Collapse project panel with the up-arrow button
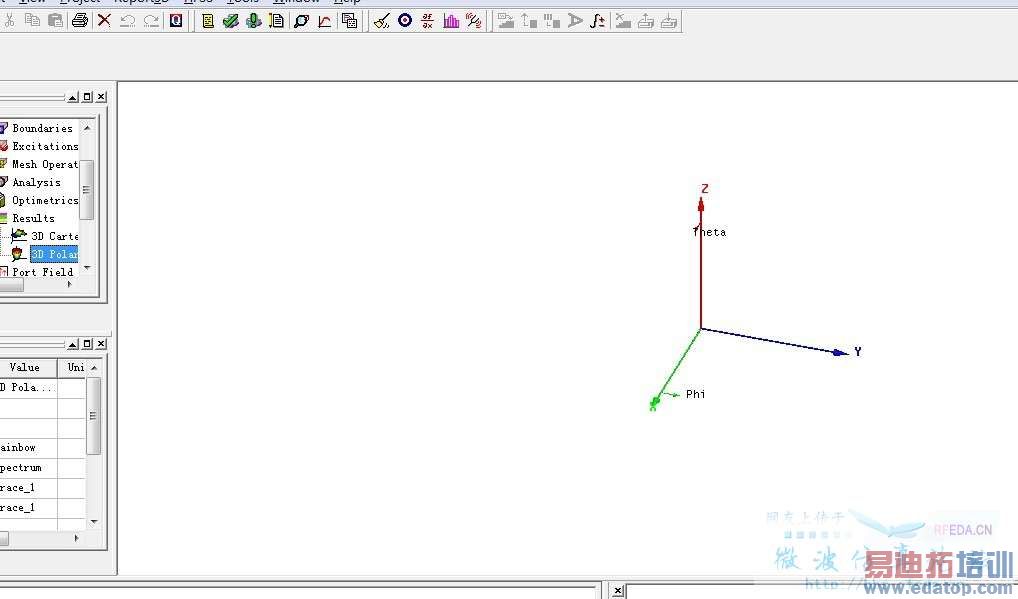 [x=73, y=97]
